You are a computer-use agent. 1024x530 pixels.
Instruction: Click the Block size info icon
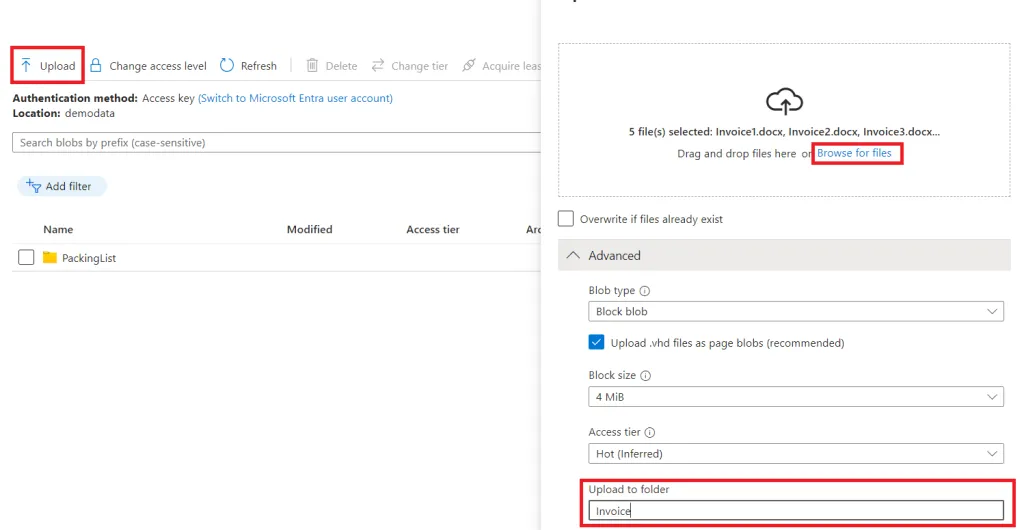(x=646, y=376)
